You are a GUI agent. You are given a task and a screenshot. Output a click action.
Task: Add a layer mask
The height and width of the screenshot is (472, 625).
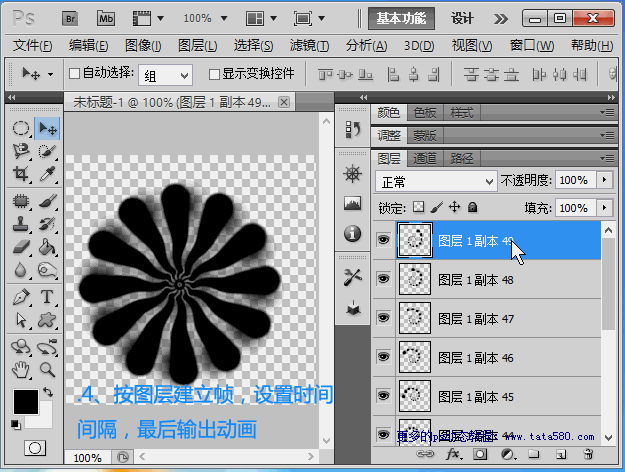(480, 454)
